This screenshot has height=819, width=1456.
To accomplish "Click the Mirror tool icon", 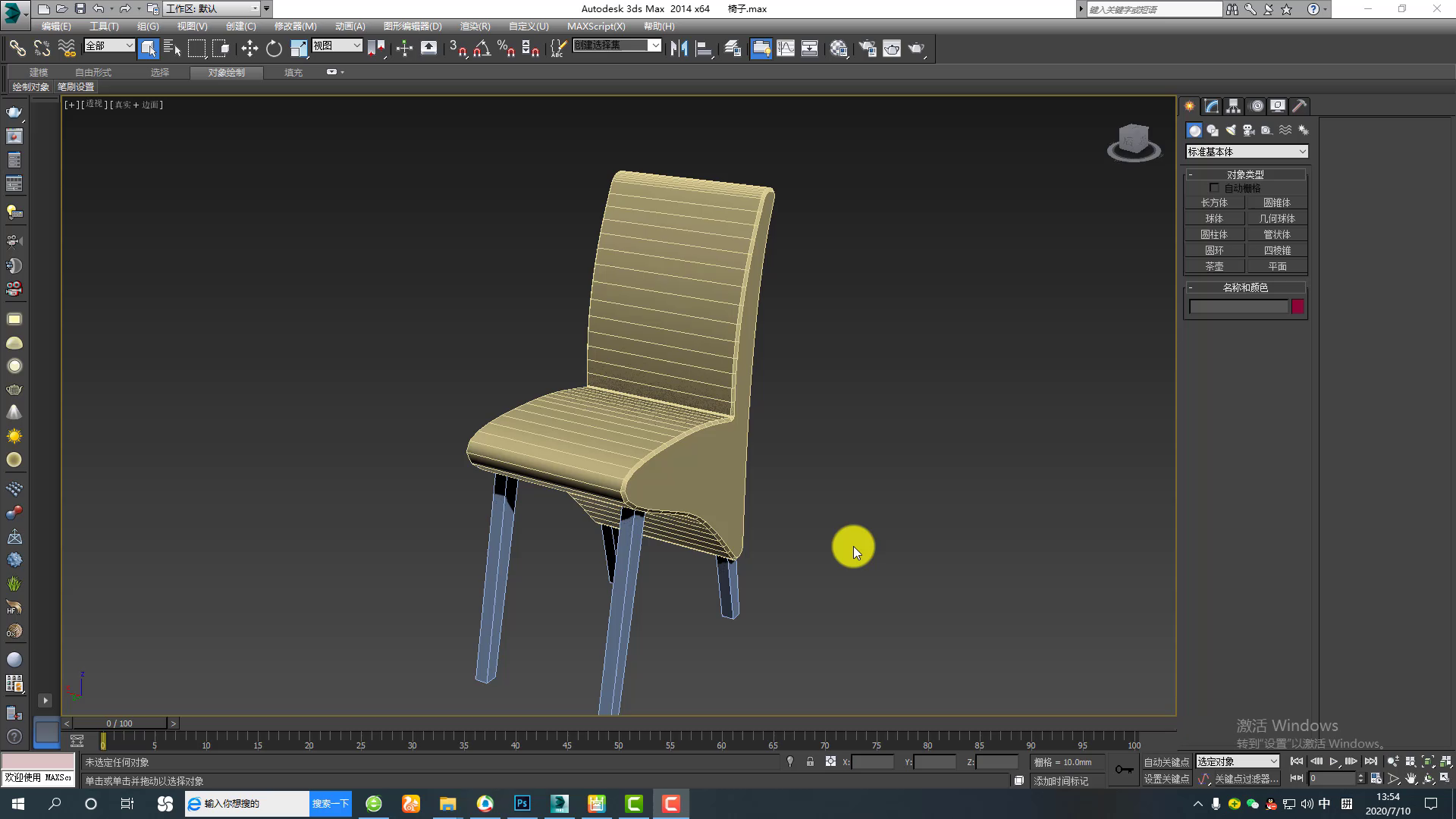I will pos(679,49).
